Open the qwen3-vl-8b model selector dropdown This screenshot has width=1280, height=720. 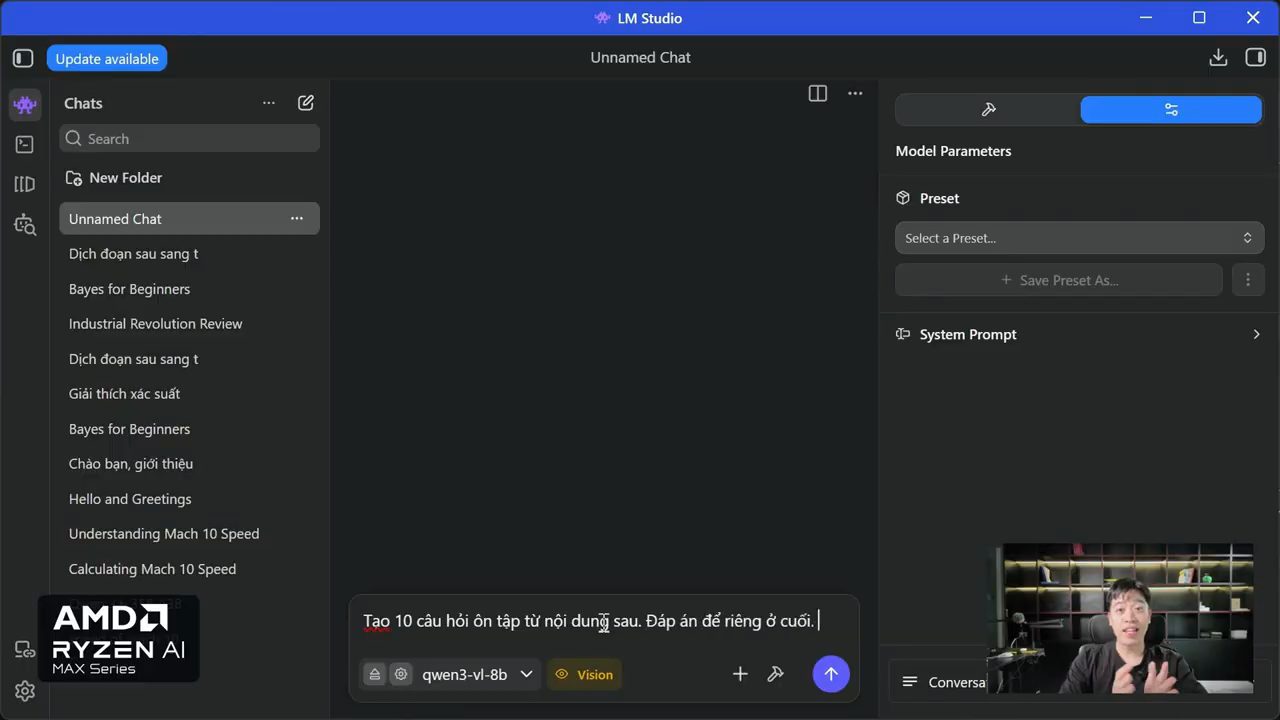[x=477, y=674]
